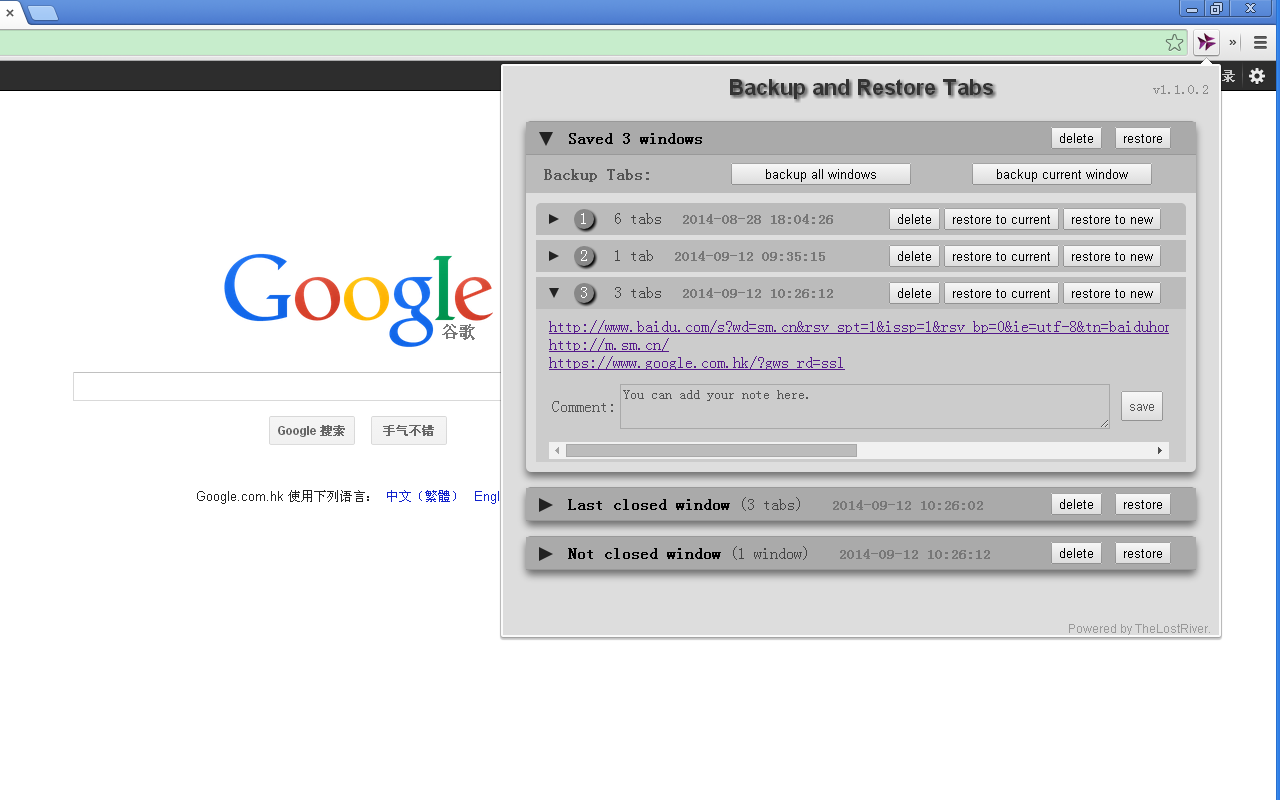The height and width of the screenshot is (800, 1280).
Task: Bookmark this page with the star icon
Action: [x=1175, y=42]
